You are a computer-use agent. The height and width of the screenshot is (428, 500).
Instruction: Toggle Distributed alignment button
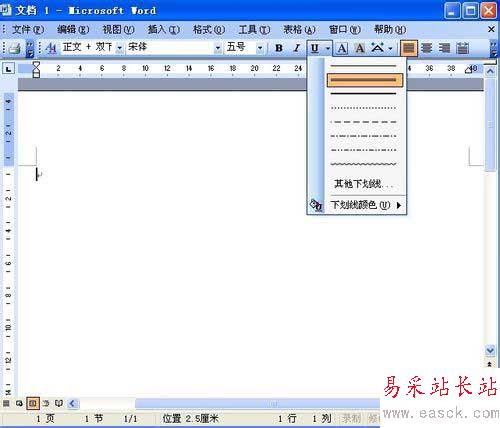[462, 49]
